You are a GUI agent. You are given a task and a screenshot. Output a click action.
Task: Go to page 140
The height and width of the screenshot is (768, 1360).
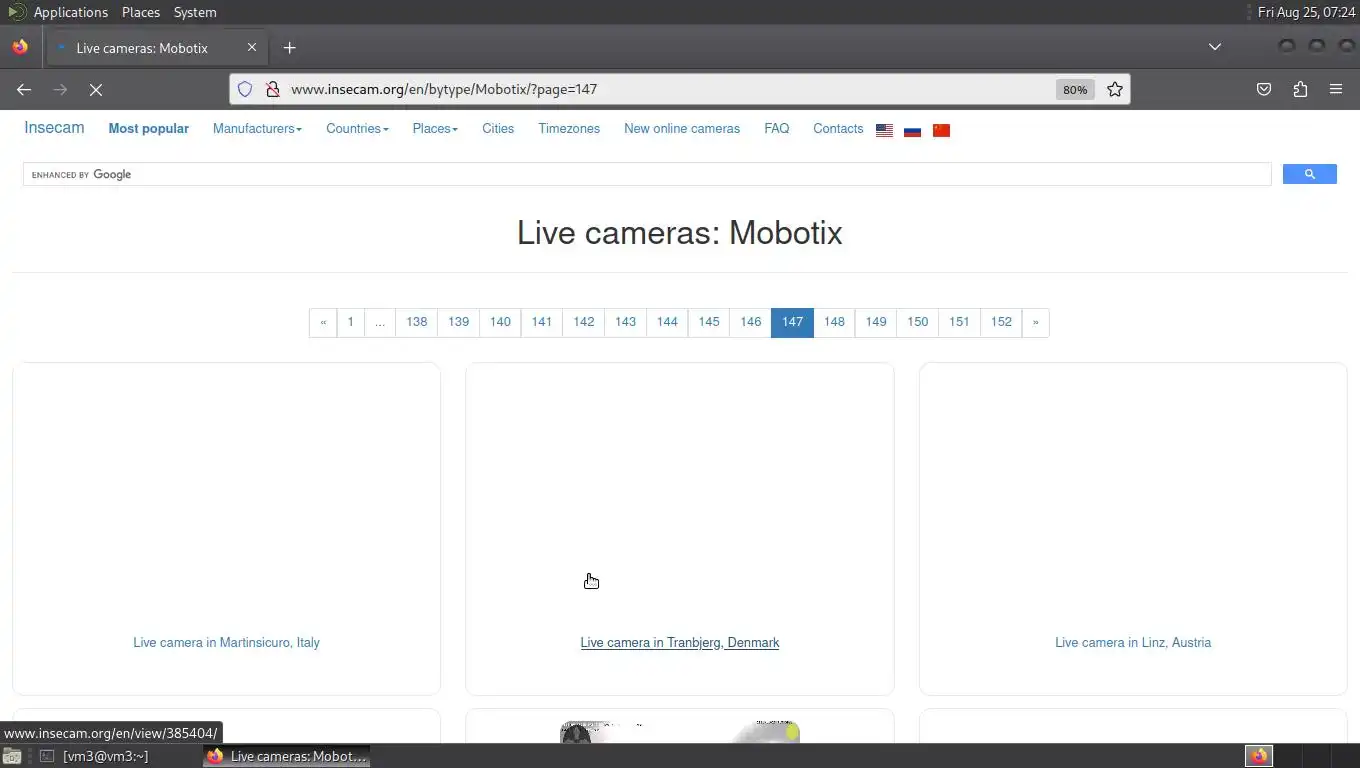coord(500,322)
